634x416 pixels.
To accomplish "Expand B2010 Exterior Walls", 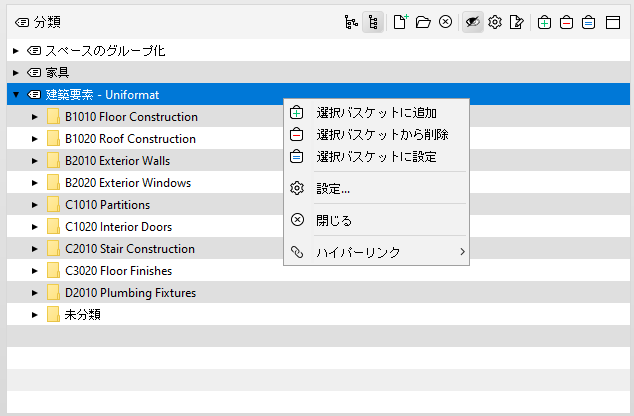I will pos(35,161).
